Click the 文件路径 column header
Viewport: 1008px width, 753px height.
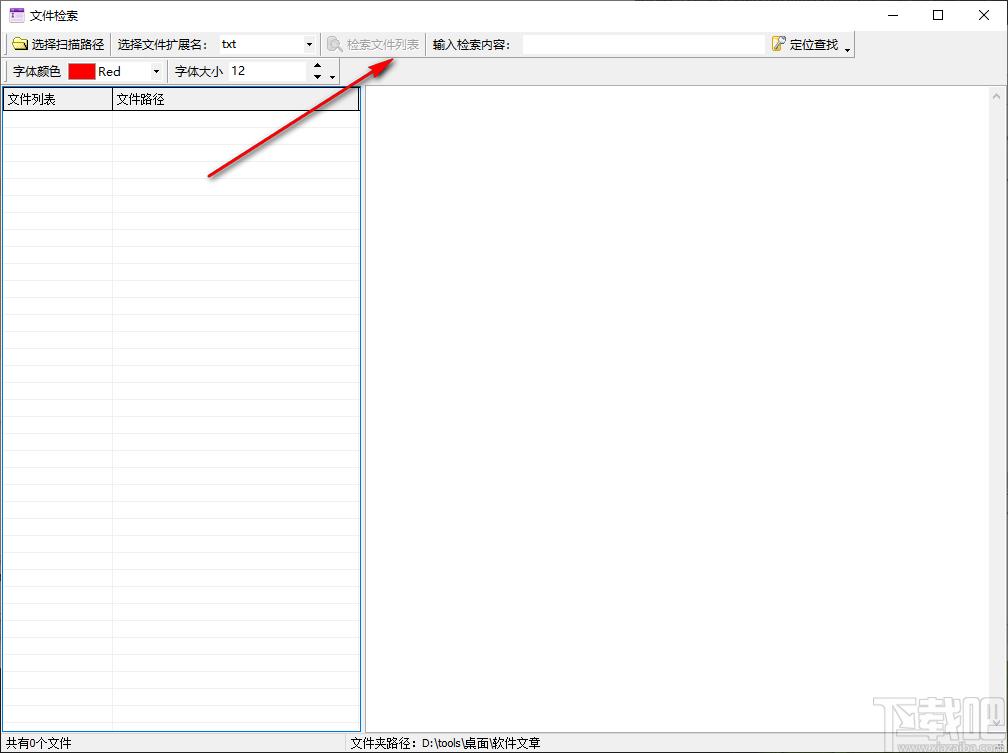(x=235, y=99)
